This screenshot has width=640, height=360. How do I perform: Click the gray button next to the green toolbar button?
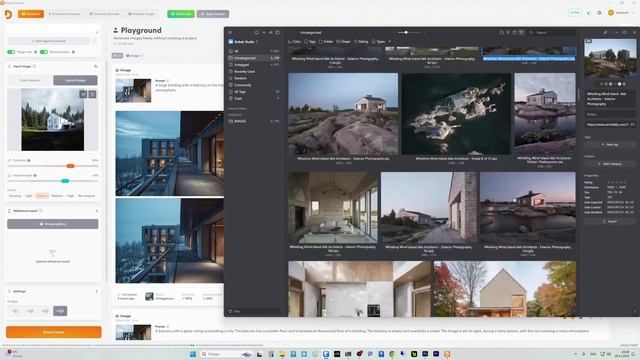[x=213, y=14]
